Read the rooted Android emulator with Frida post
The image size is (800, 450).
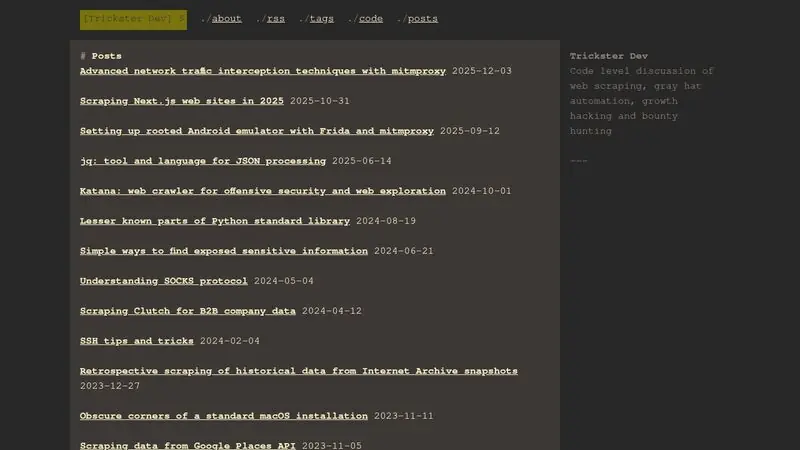tap(257, 131)
